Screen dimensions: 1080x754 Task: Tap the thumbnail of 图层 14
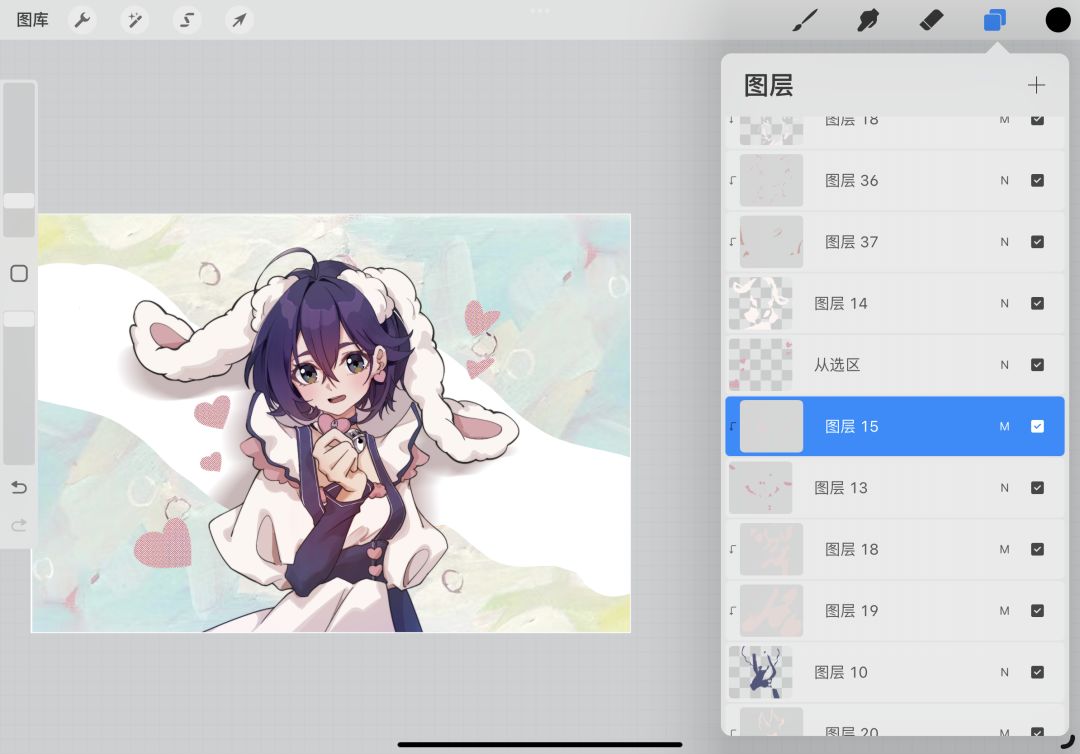click(760, 303)
